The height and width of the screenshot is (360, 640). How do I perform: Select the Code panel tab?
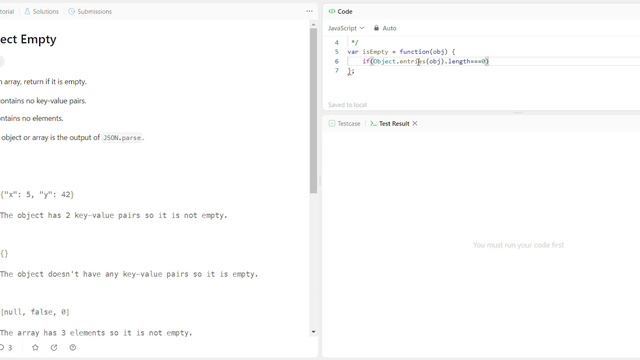[x=341, y=11]
